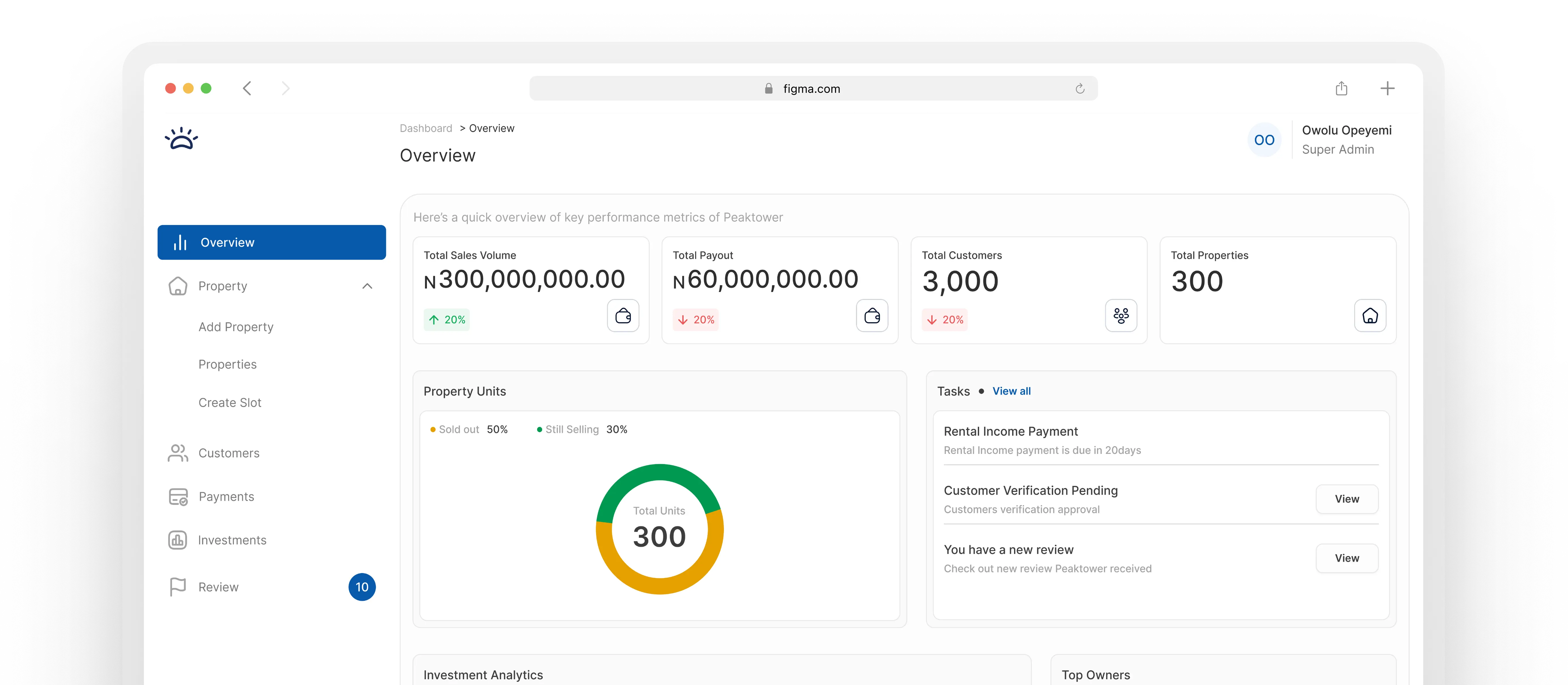The image size is (1568, 685).
Task: Open Add Property submenu item
Action: click(x=236, y=327)
